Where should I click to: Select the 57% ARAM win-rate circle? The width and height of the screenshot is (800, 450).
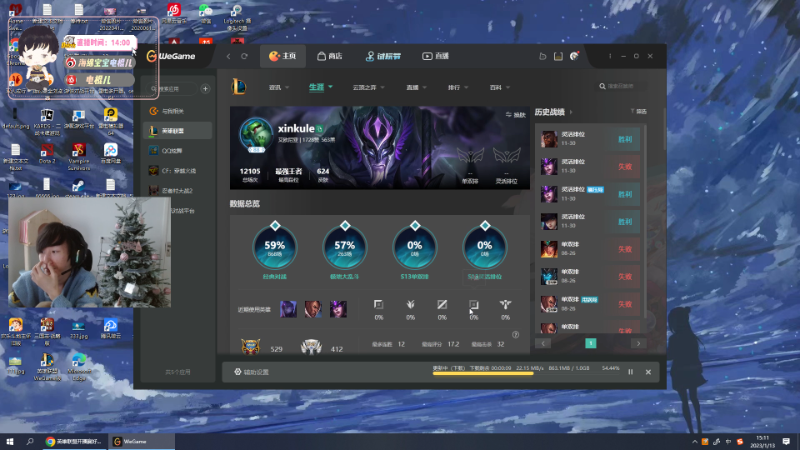click(x=344, y=247)
